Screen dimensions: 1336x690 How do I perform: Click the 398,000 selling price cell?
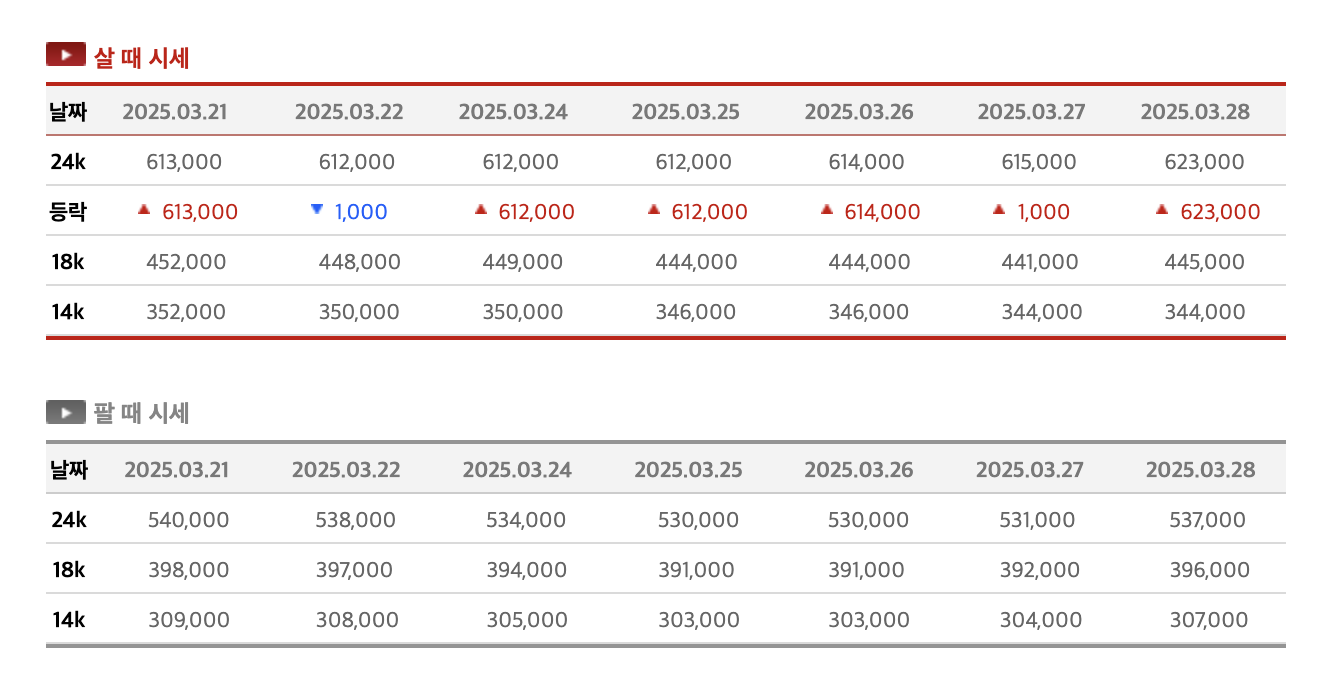pos(188,570)
